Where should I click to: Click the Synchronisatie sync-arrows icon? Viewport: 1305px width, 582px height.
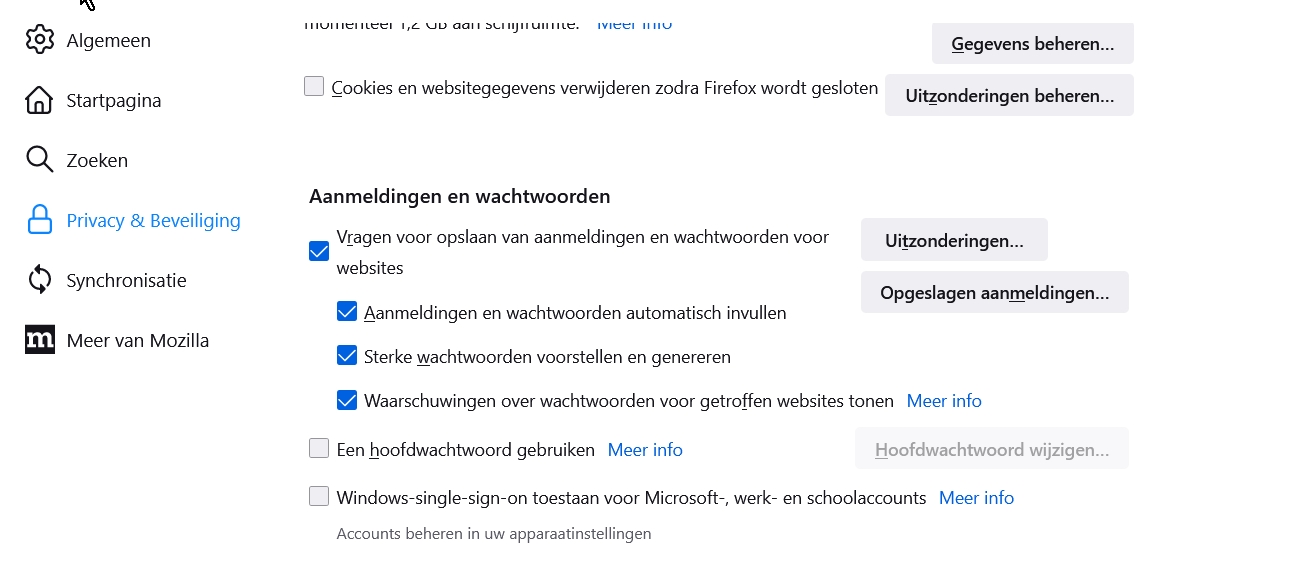point(40,280)
